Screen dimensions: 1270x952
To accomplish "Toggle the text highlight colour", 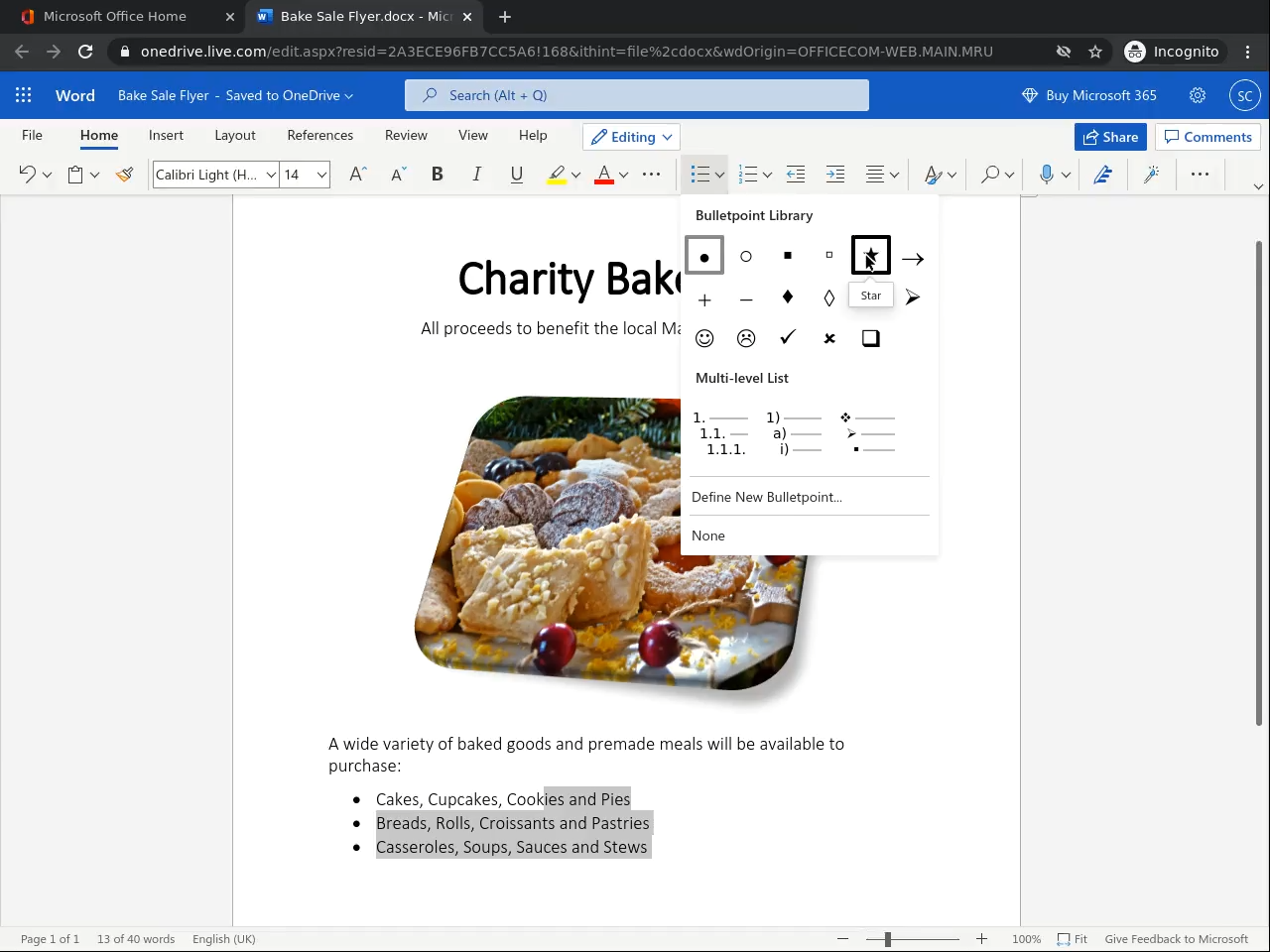I will pos(557,175).
